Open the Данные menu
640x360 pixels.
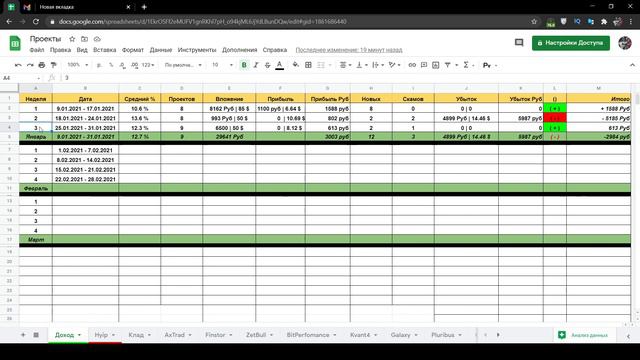161,50
